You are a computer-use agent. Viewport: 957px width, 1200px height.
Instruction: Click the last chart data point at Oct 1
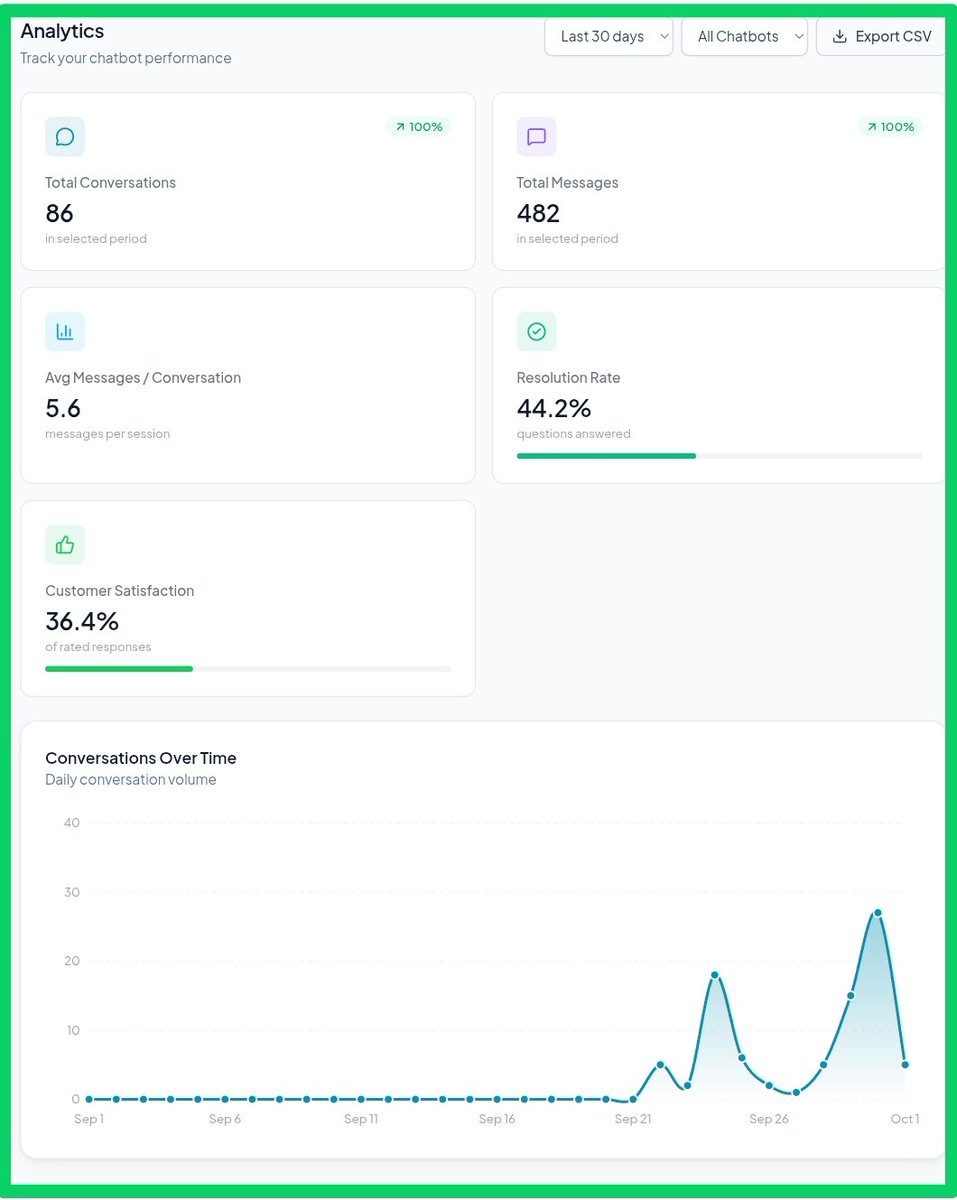(x=905, y=1064)
